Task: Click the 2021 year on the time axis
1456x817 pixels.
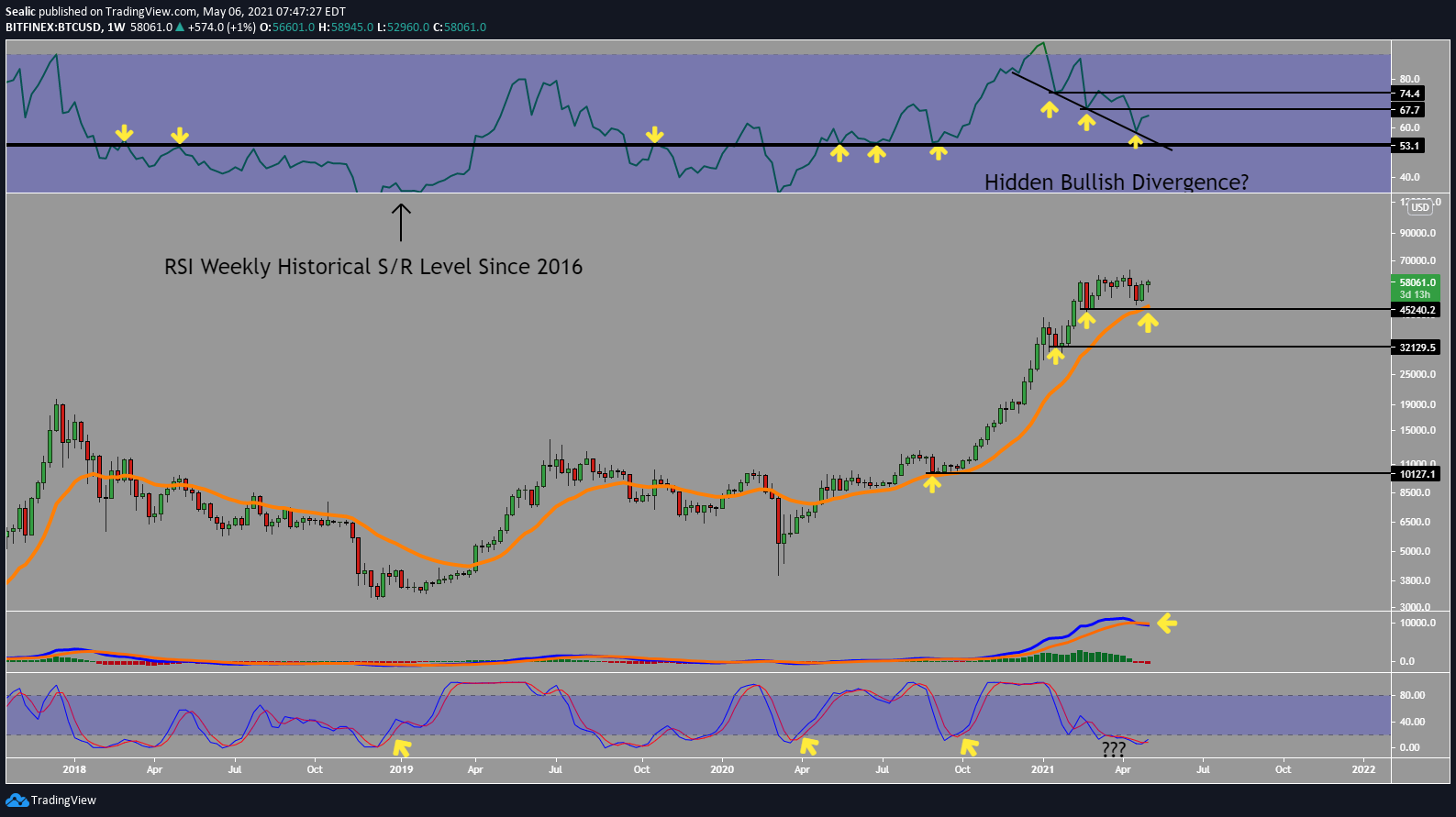Action: coord(1042,769)
